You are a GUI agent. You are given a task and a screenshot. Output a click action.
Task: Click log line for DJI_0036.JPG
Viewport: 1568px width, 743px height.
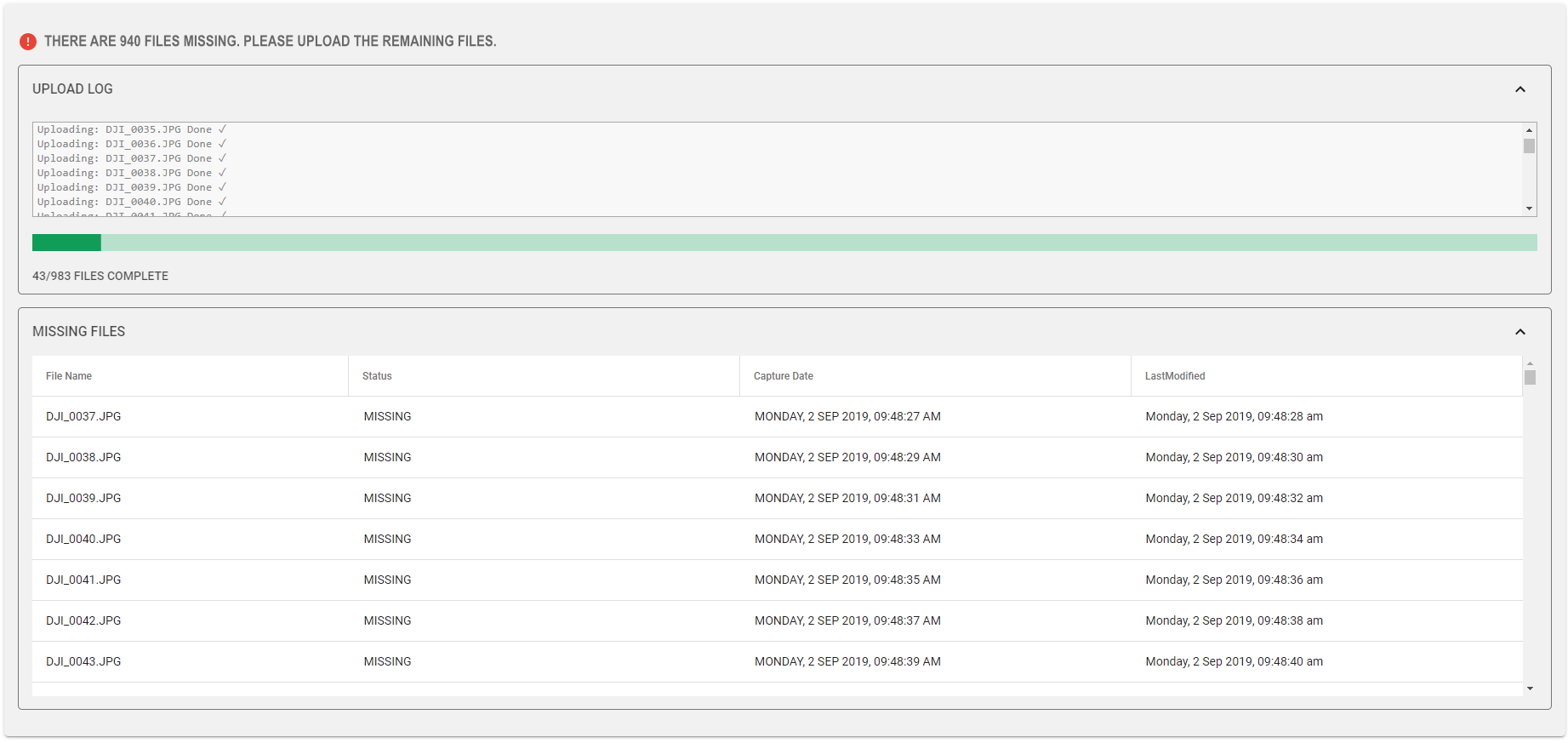point(132,144)
